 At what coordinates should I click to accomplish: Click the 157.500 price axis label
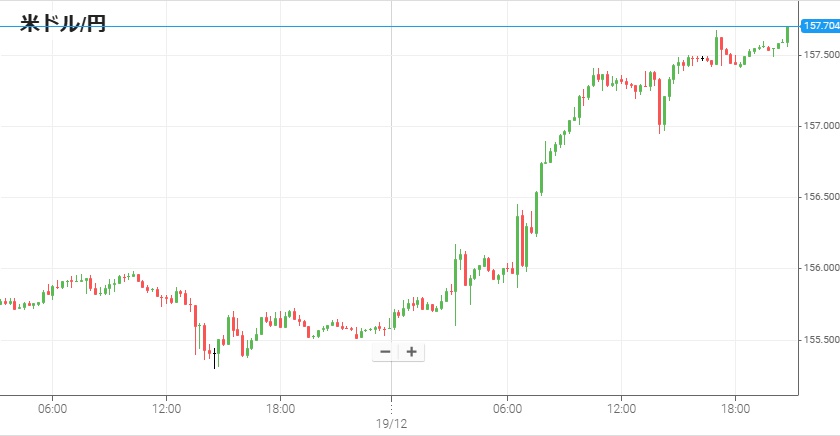820,54
